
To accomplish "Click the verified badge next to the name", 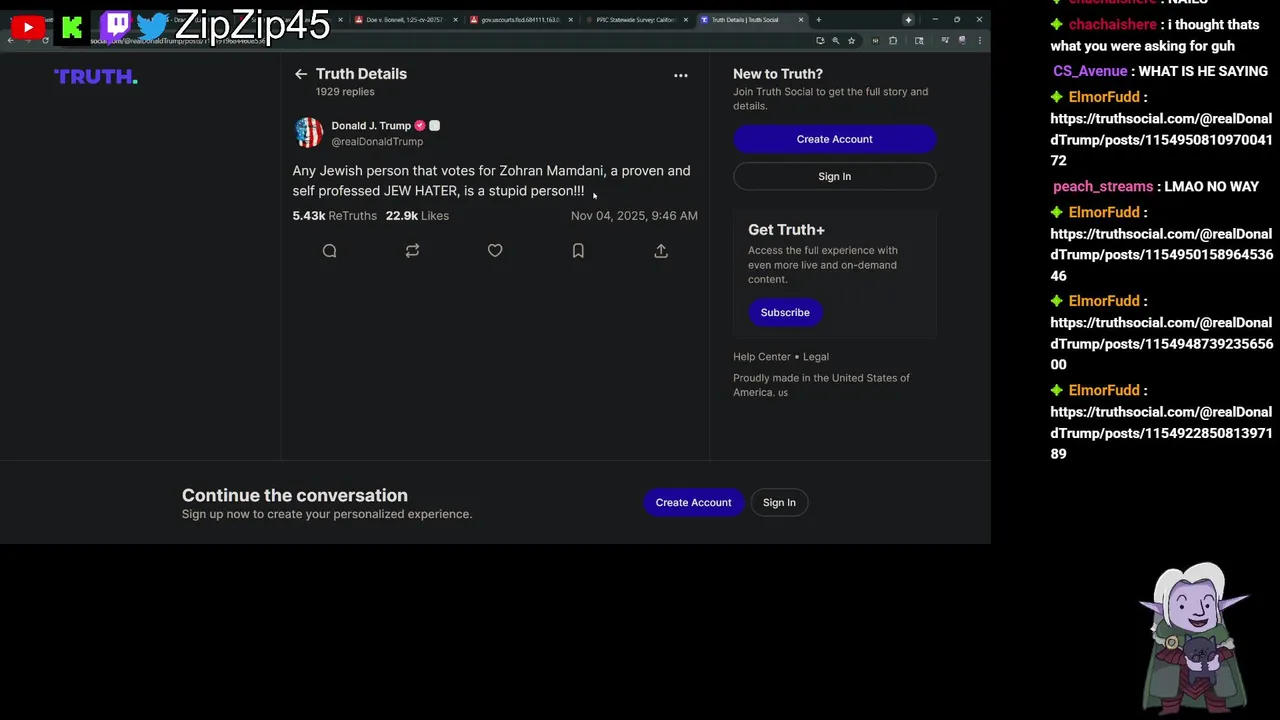I will [420, 125].
